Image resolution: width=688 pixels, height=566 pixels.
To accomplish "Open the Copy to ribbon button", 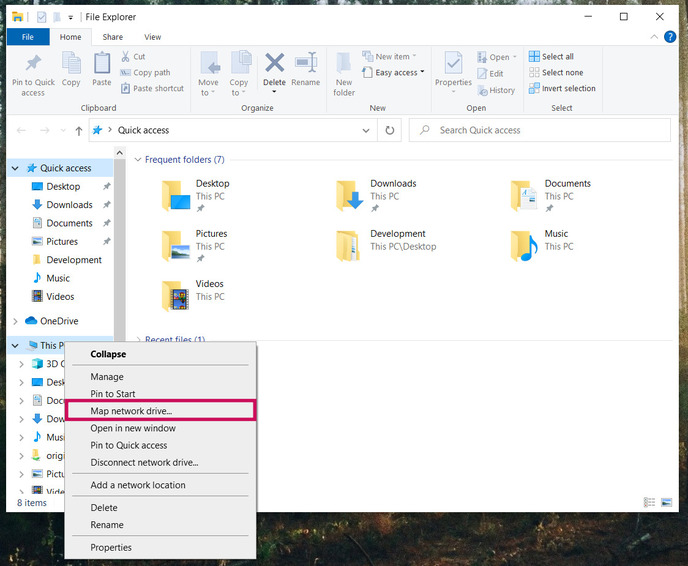I will click(x=239, y=74).
